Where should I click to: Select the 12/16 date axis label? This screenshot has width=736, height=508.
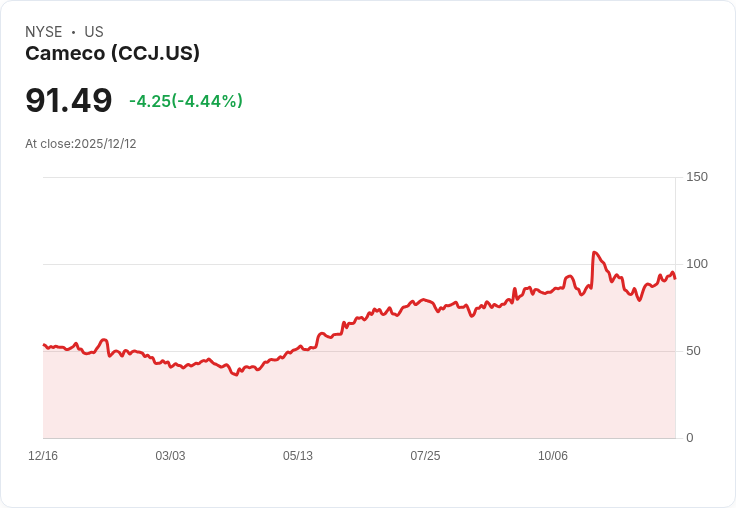click(43, 455)
